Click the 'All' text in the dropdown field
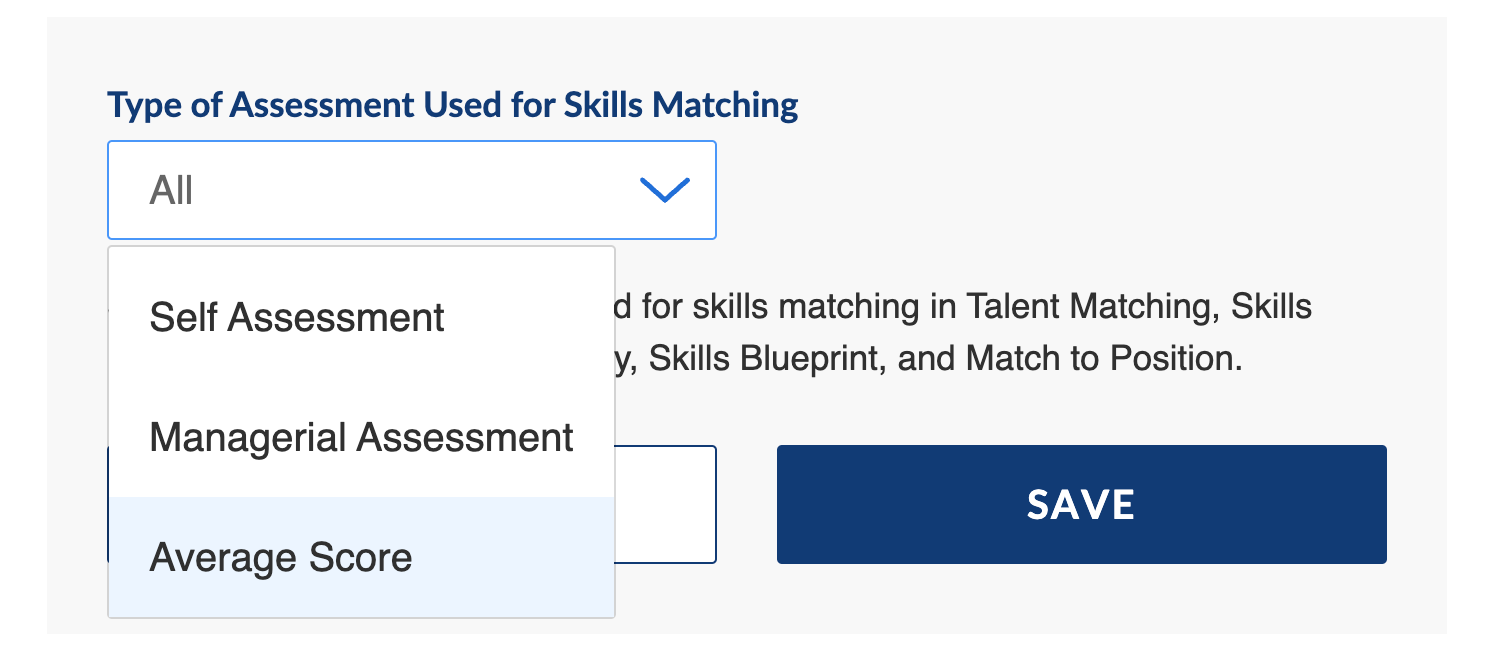This screenshot has width=1512, height=663. (x=172, y=190)
